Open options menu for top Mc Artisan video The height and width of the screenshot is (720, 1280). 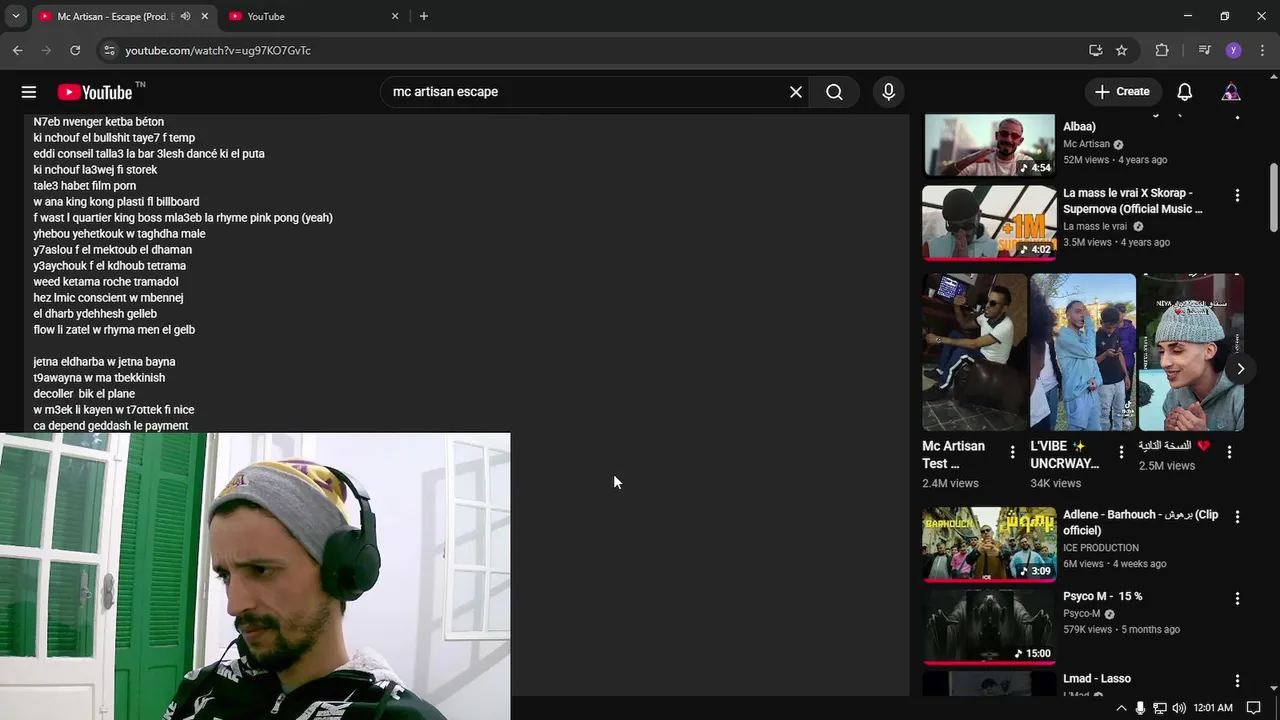[x=1237, y=117]
